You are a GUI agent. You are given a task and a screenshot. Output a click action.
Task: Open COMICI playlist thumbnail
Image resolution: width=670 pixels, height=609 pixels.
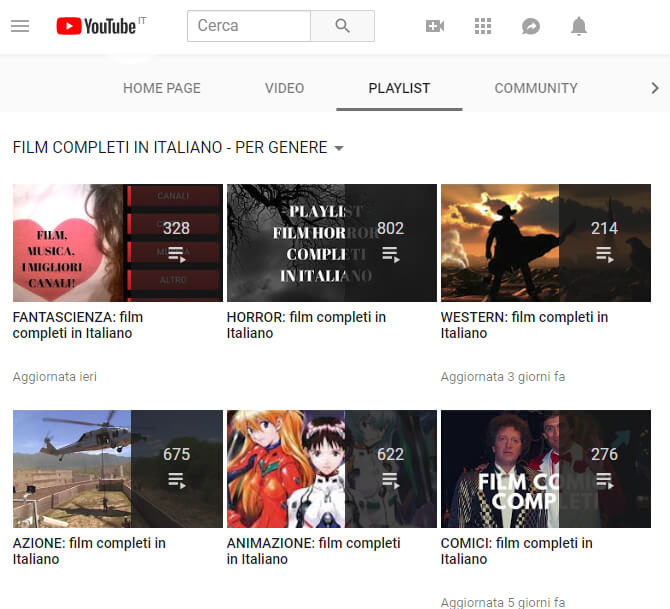(546, 469)
